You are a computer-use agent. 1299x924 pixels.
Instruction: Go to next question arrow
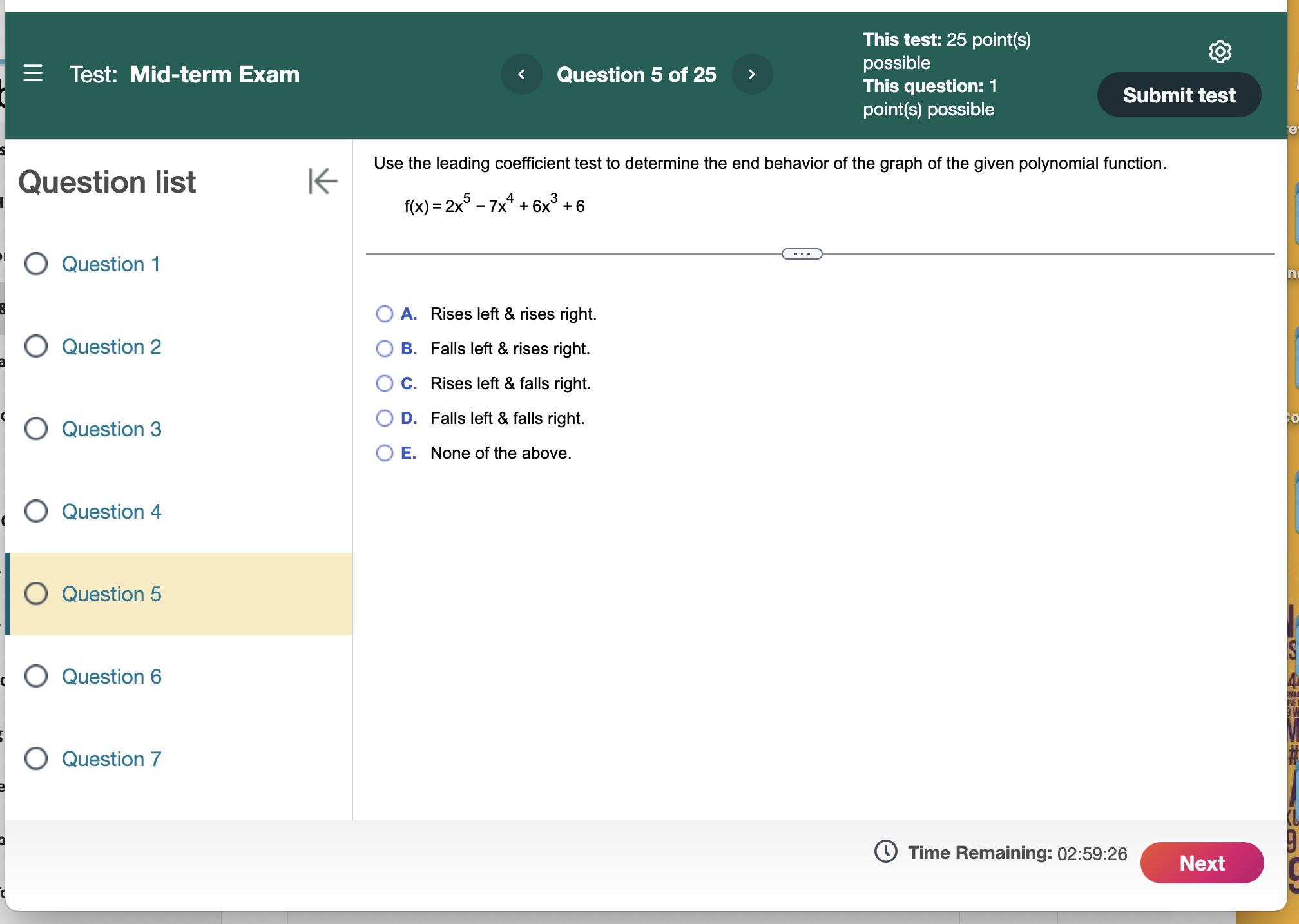pyautogui.click(x=751, y=75)
